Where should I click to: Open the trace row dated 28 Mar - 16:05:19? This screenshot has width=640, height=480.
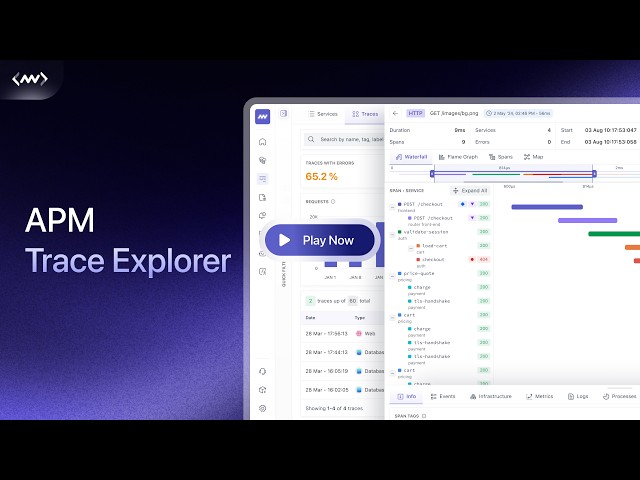click(343, 371)
